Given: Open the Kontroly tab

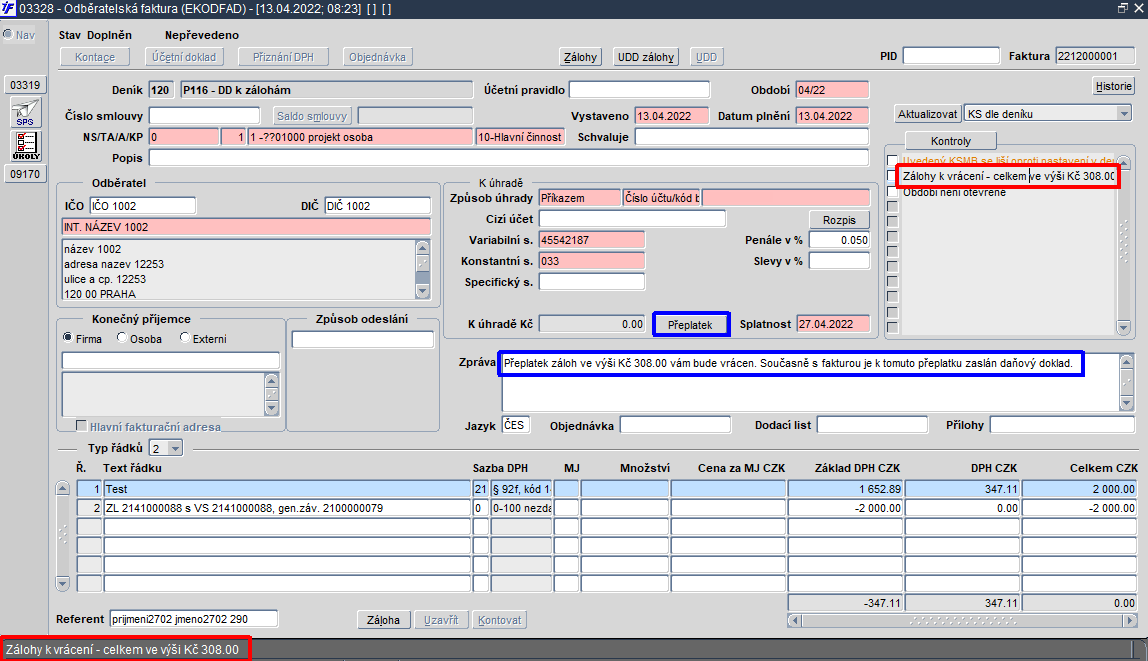Looking at the screenshot, I should (950, 141).
